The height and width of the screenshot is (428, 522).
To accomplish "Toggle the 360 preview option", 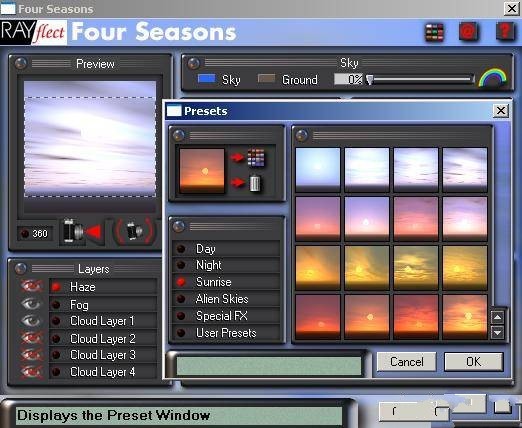I will pos(35,234).
